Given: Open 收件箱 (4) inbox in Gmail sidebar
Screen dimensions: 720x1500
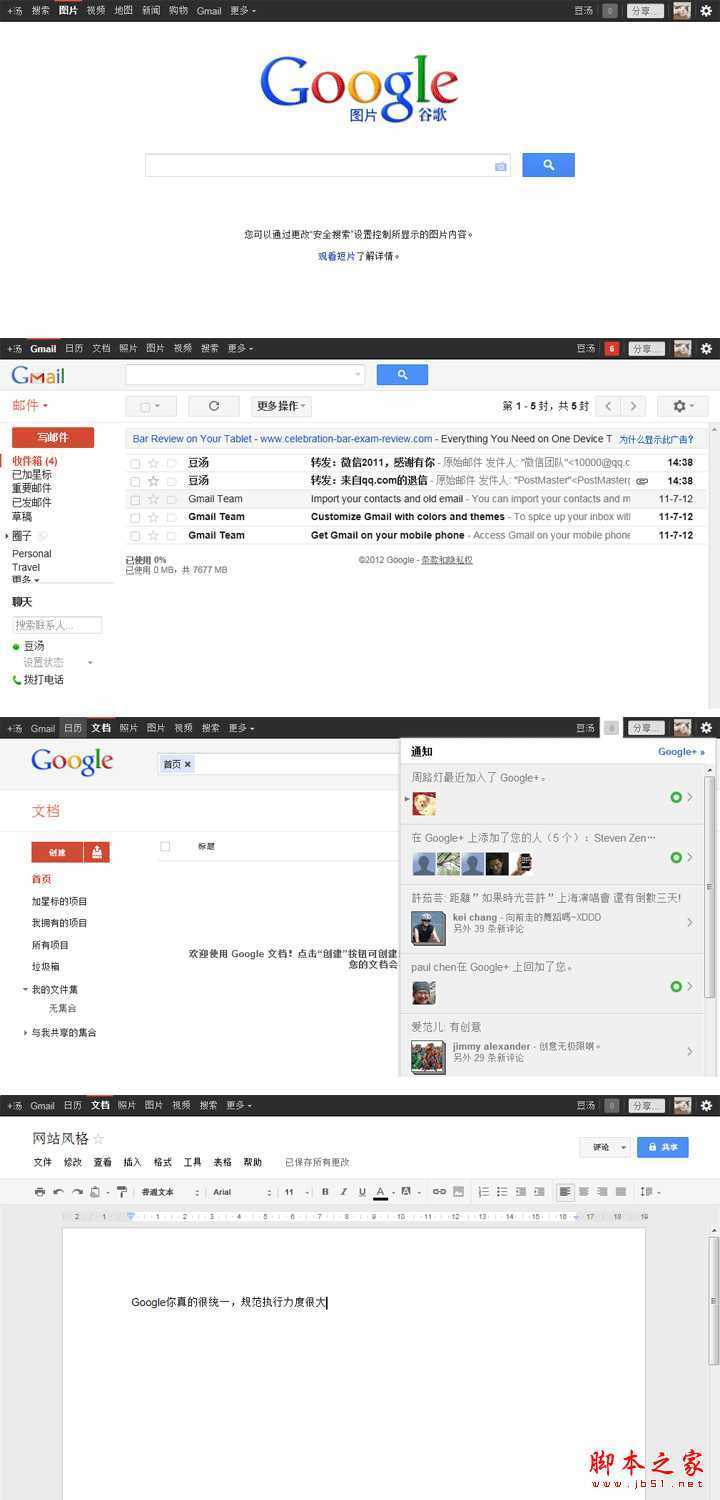Looking at the screenshot, I should (34, 461).
